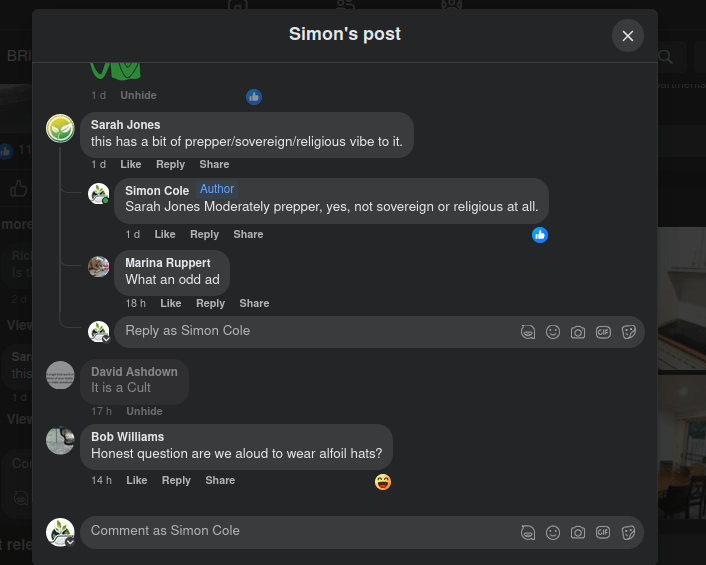Focus the Comment as Simon Cole field

297,532
